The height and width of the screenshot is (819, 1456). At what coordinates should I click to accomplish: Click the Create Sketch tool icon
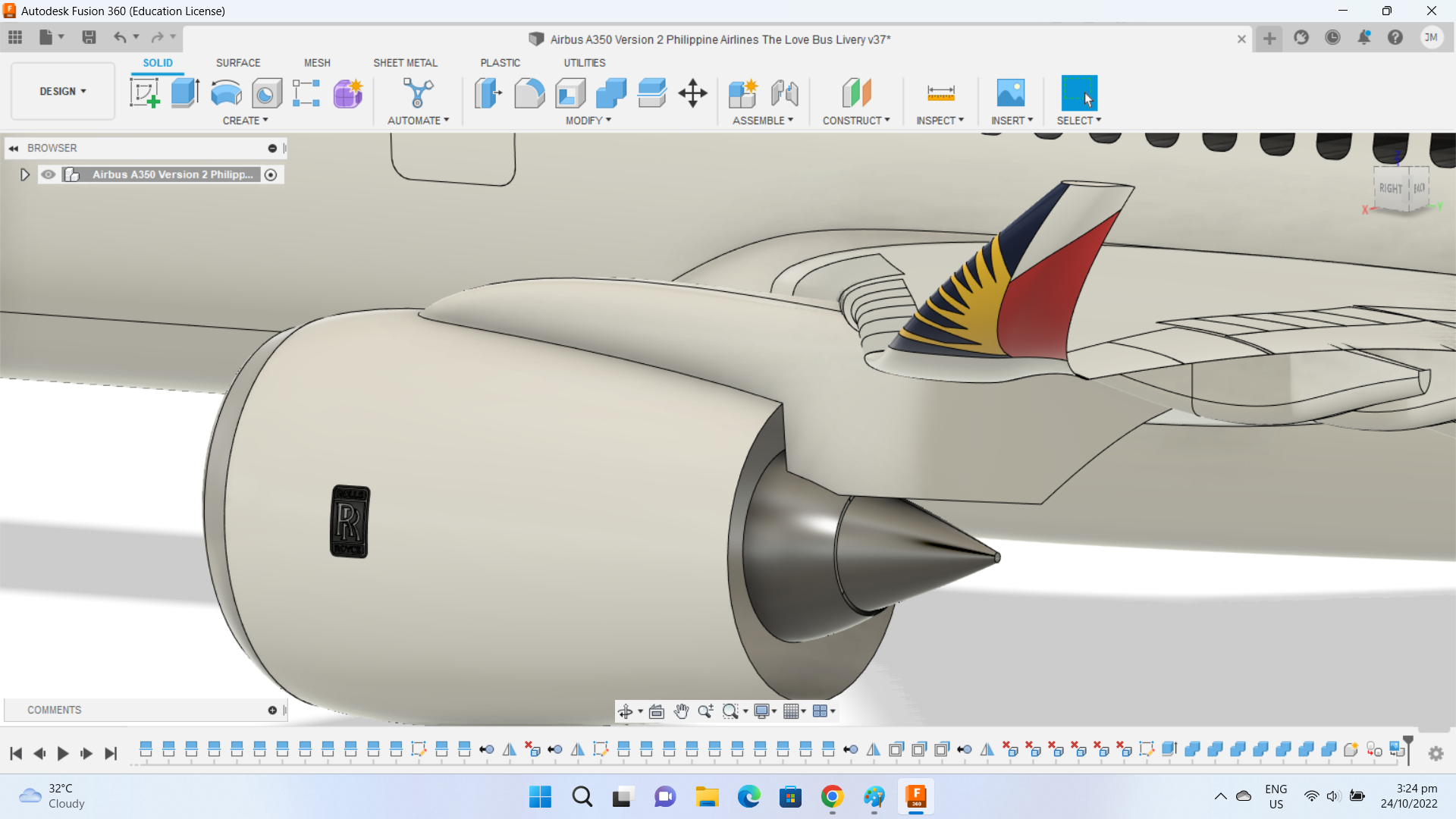pyautogui.click(x=145, y=93)
